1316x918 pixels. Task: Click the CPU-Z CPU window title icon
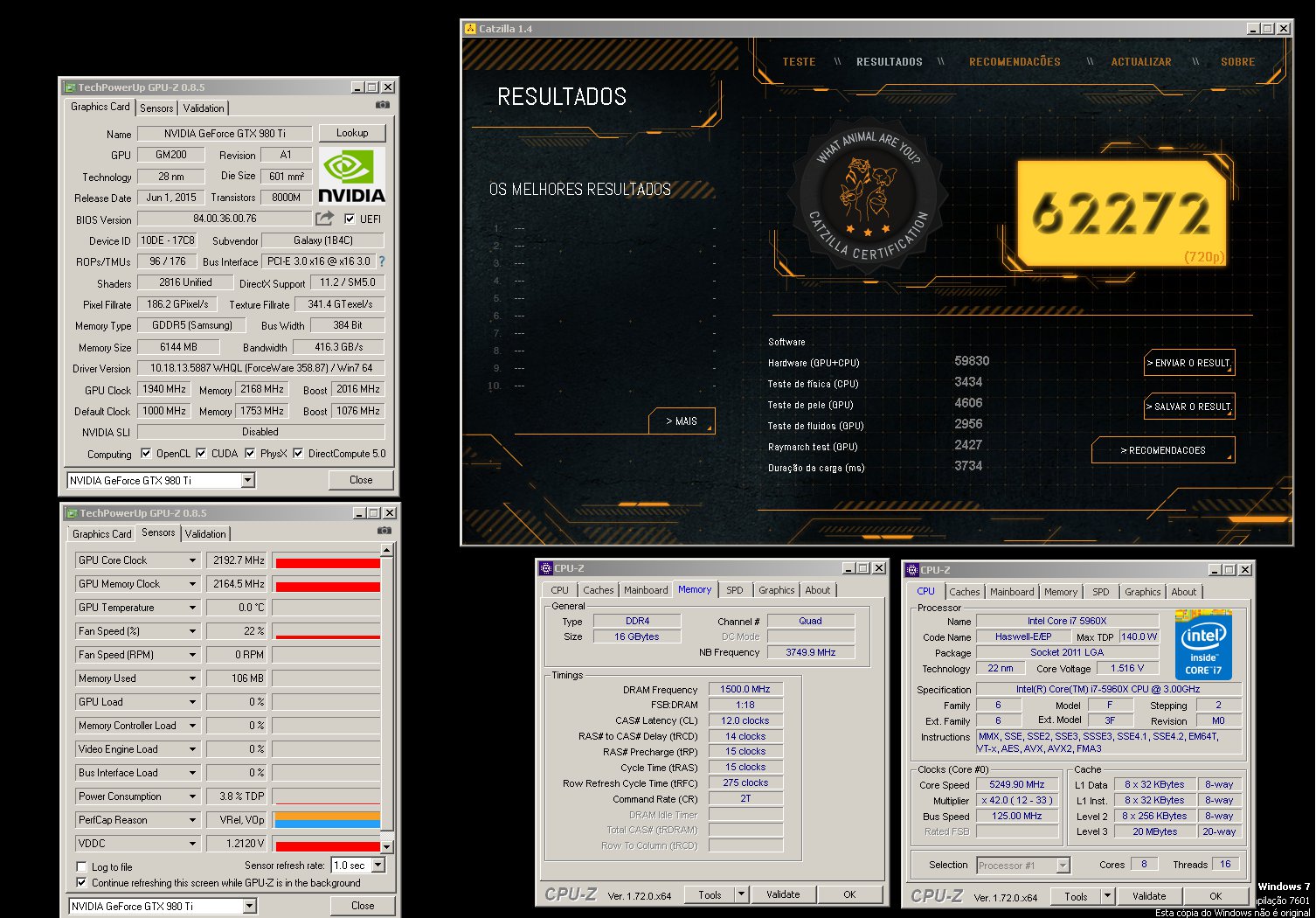tap(912, 570)
